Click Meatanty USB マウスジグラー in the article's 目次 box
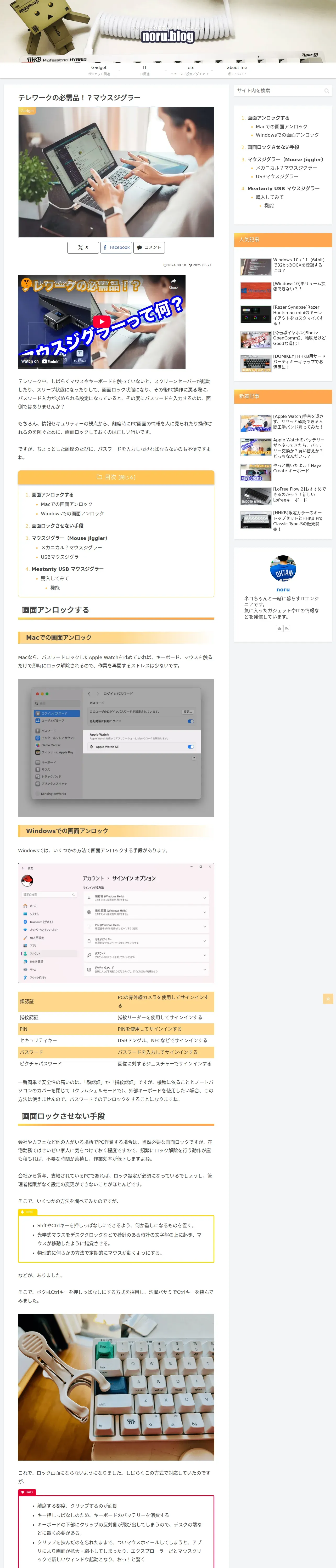The width and height of the screenshot is (336, 1568). (68, 569)
